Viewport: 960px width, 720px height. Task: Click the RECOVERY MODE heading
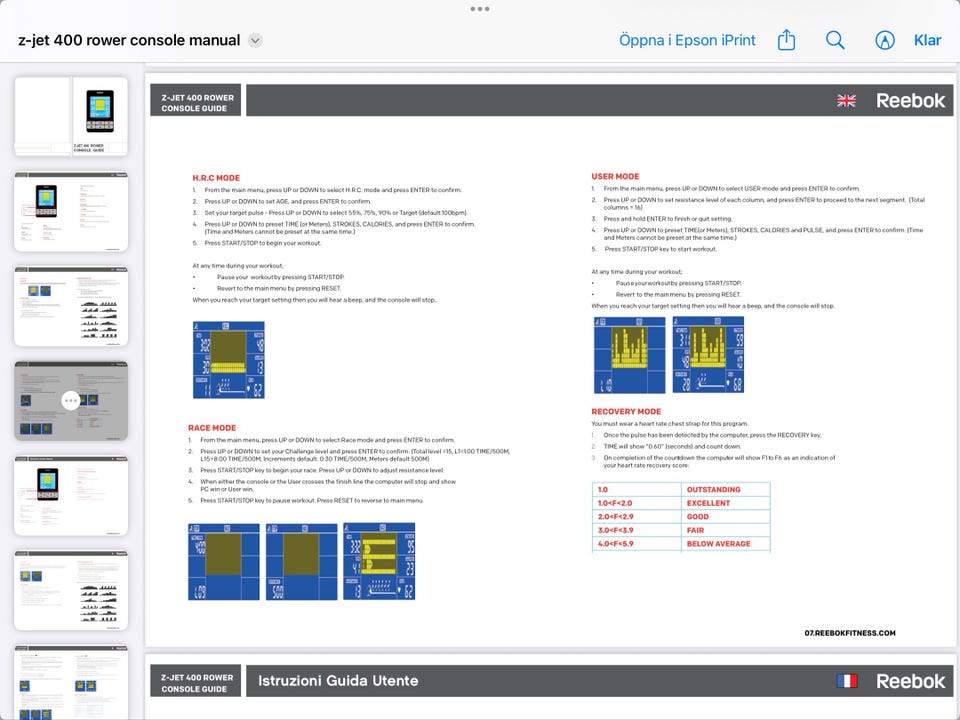coord(626,411)
